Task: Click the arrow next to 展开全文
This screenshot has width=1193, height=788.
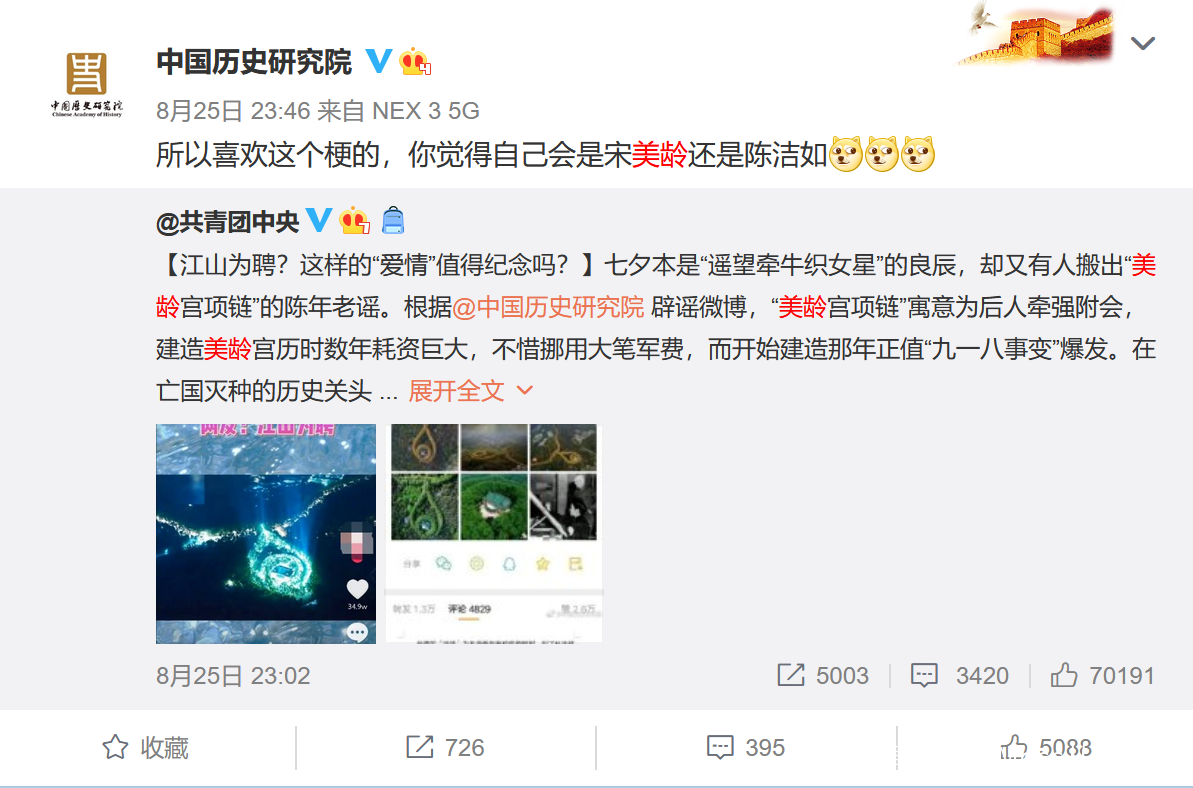Action: click(x=524, y=391)
